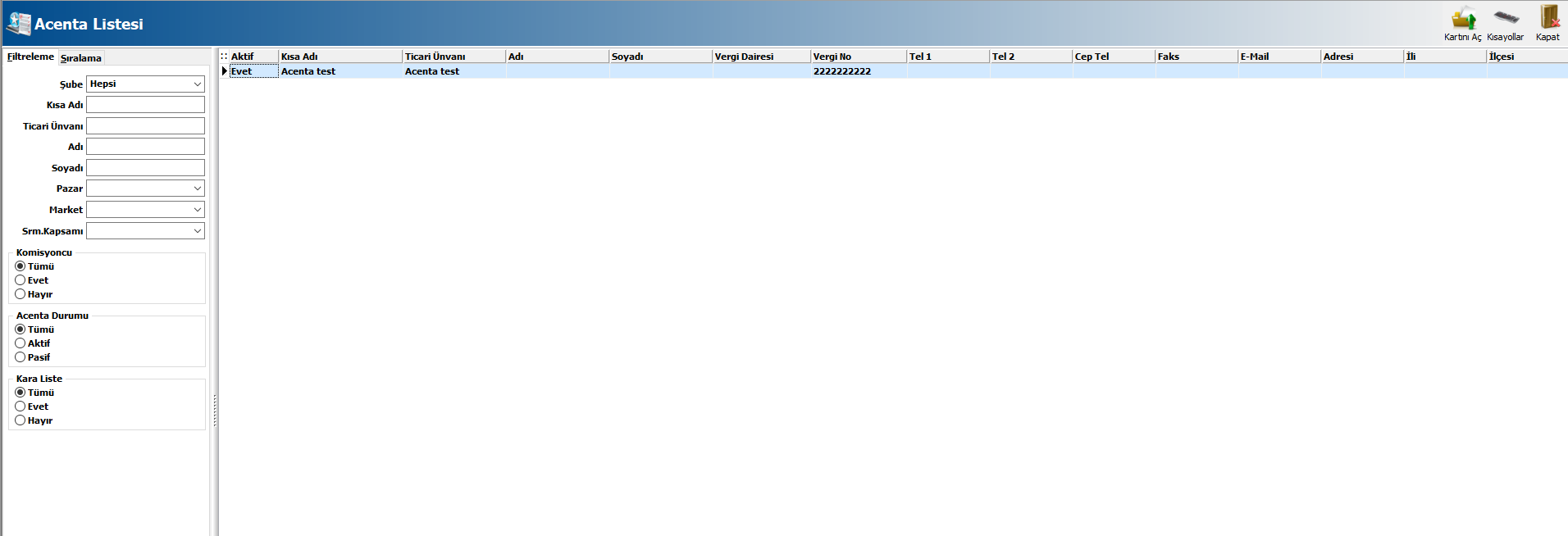Click the Tel 1 column header
This screenshot has height=536, width=1568.
(x=948, y=57)
